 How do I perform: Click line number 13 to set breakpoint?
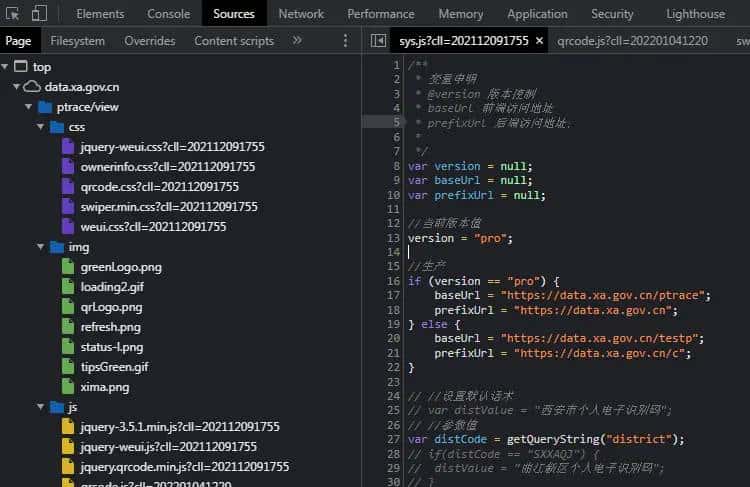point(394,238)
